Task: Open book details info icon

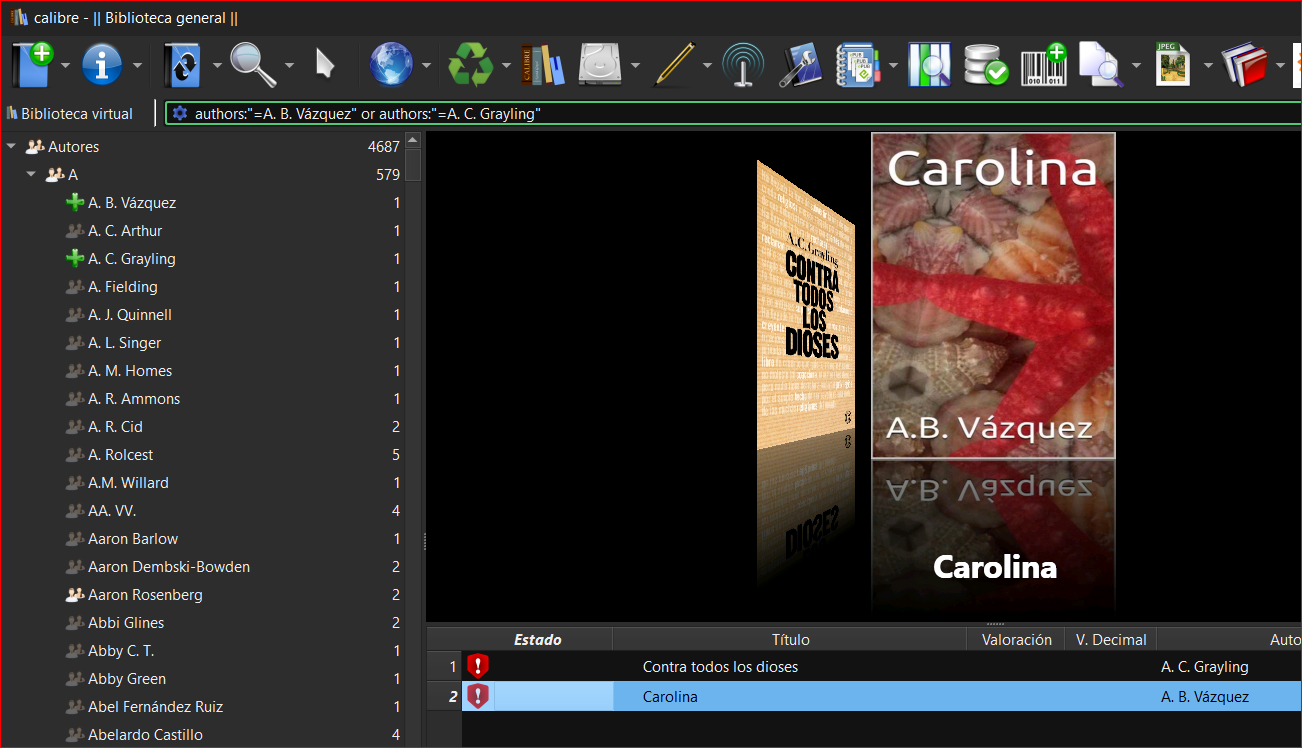Action: (x=101, y=65)
